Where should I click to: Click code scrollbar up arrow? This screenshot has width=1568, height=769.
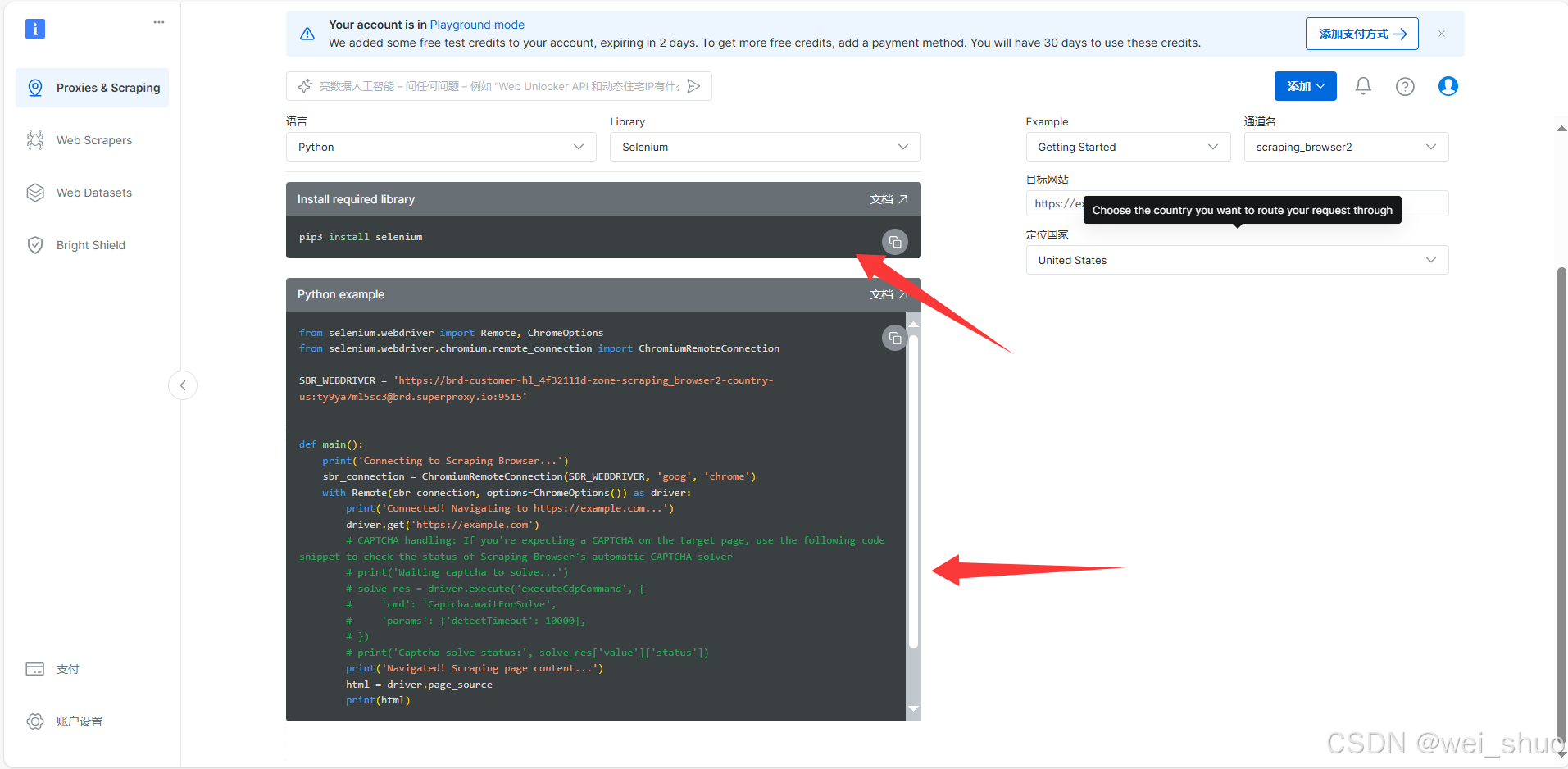(914, 324)
